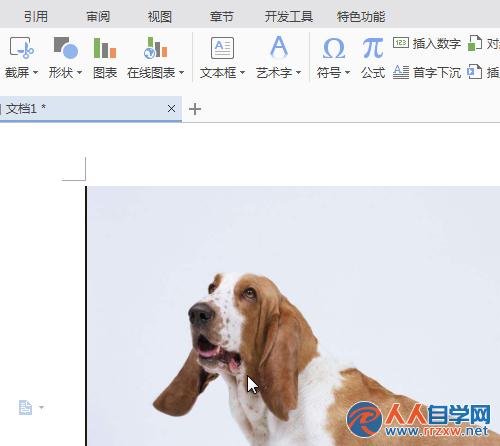
Task: Expand the 艺术字 dropdown arrow
Action: (298, 72)
